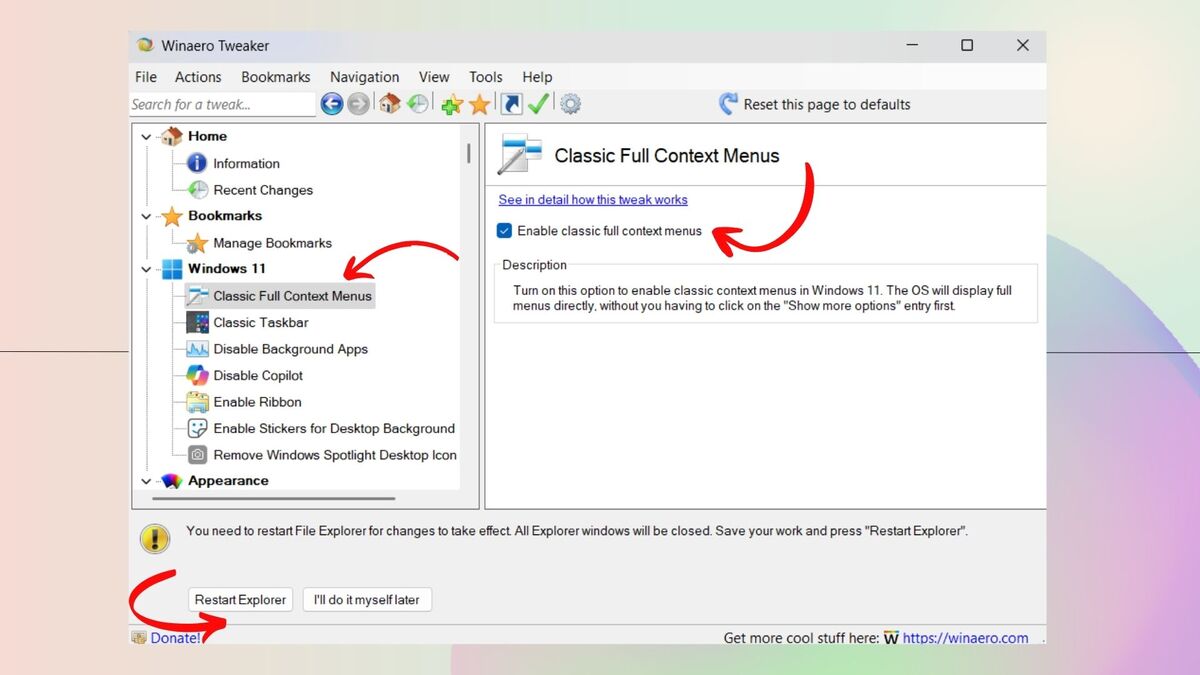This screenshot has width=1200, height=675.
Task: Click the blue Back navigation arrow
Action: 332,104
